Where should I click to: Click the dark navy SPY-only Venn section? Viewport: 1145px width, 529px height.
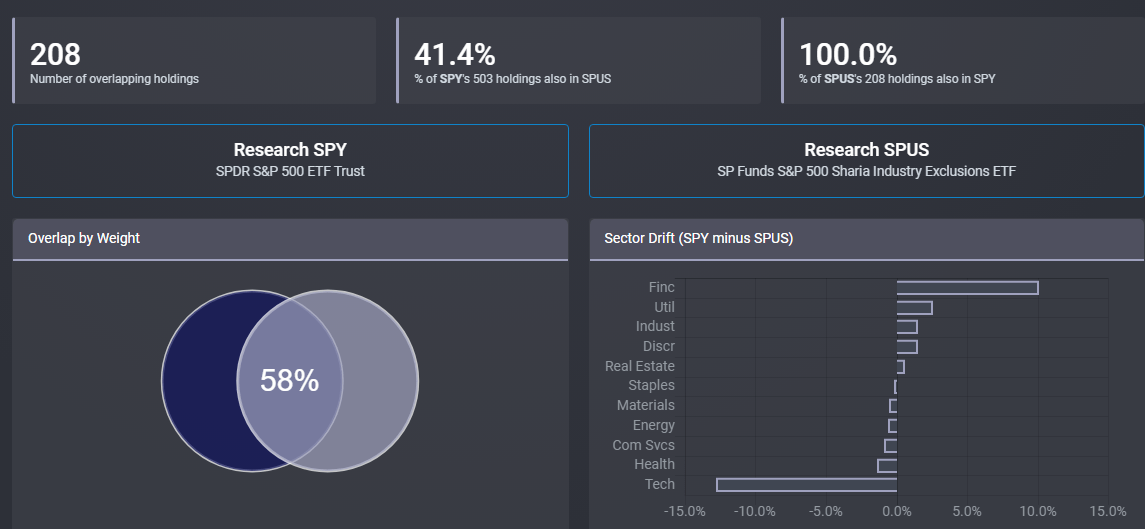(199, 381)
